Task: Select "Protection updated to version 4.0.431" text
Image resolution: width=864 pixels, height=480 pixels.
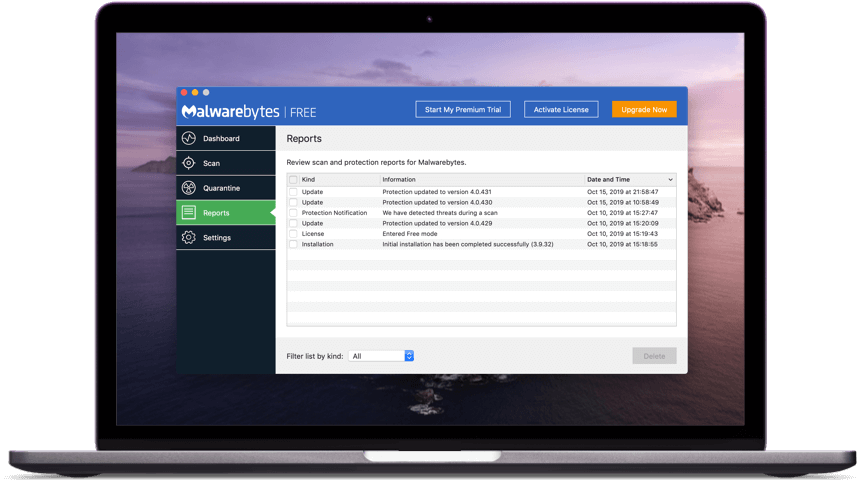Action: tap(437, 192)
